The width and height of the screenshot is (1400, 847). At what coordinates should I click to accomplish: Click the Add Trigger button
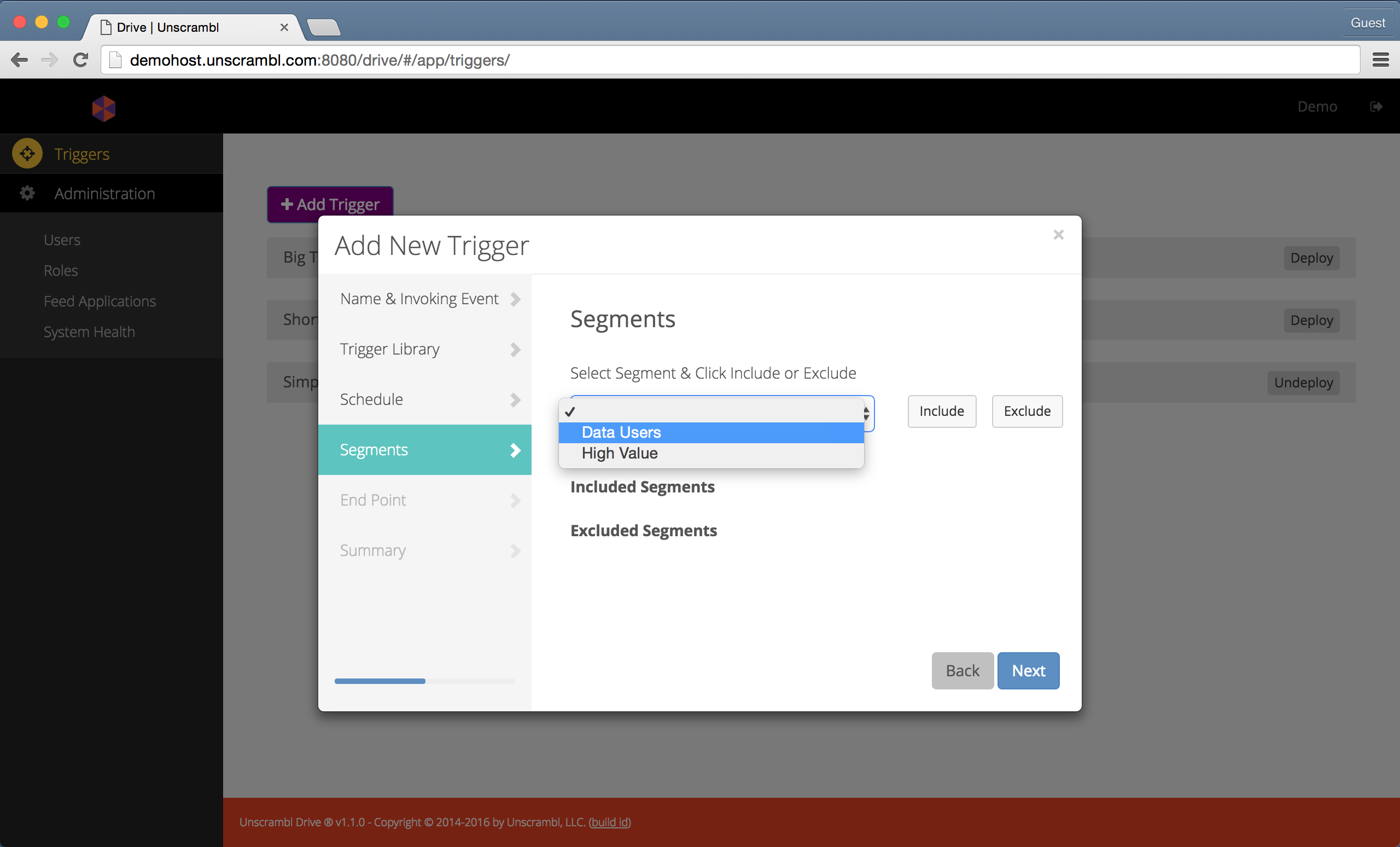click(330, 204)
